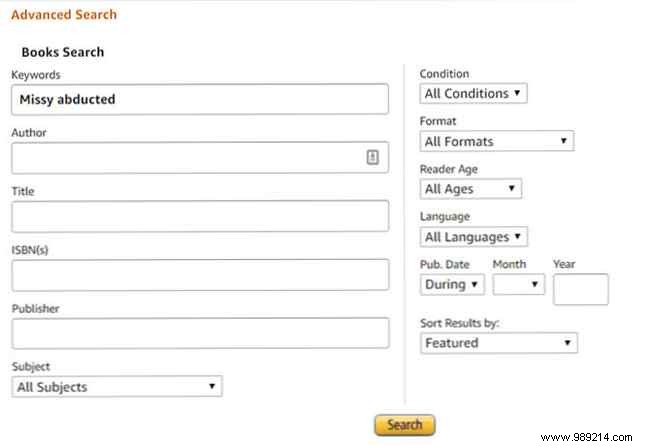Focus the Keywords input field

[200, 99]
